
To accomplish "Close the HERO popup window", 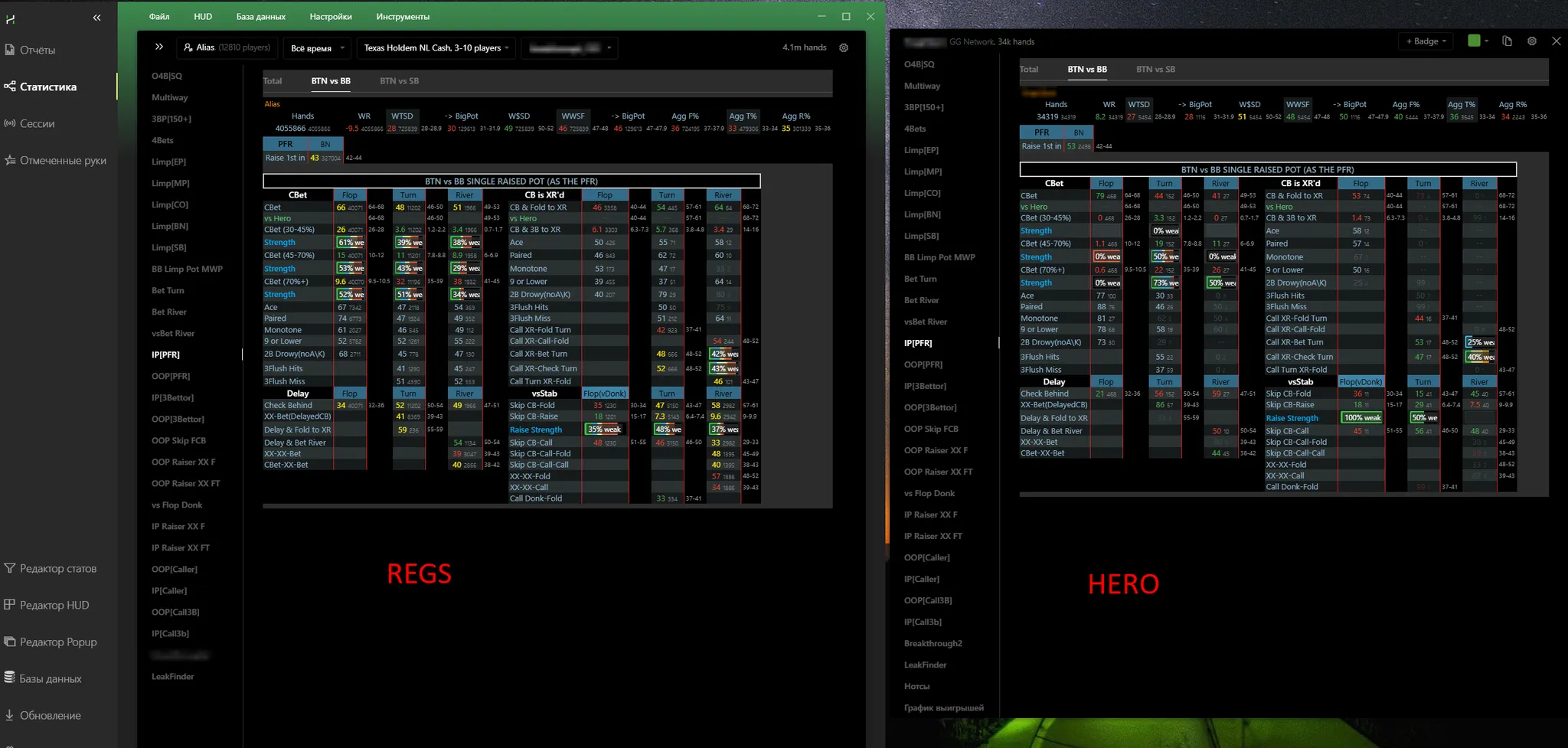I will pyautogui.click(x=1556, y=41).
